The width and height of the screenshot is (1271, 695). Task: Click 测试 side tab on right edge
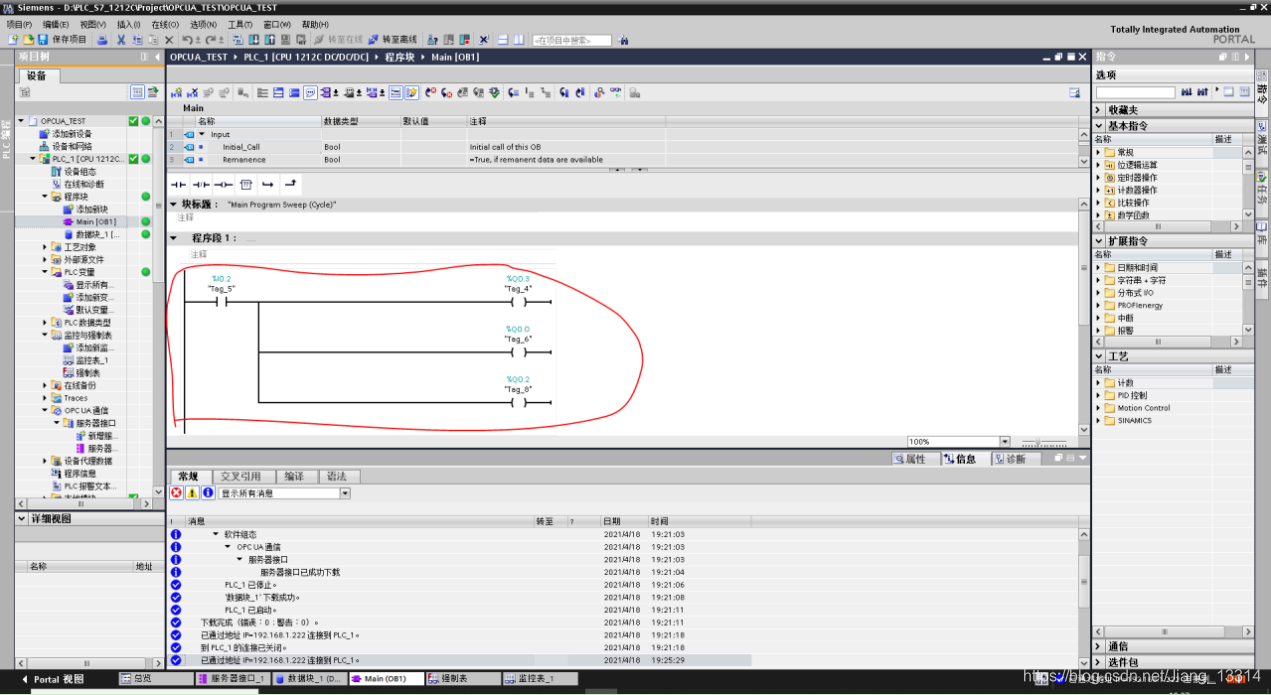1262,140
